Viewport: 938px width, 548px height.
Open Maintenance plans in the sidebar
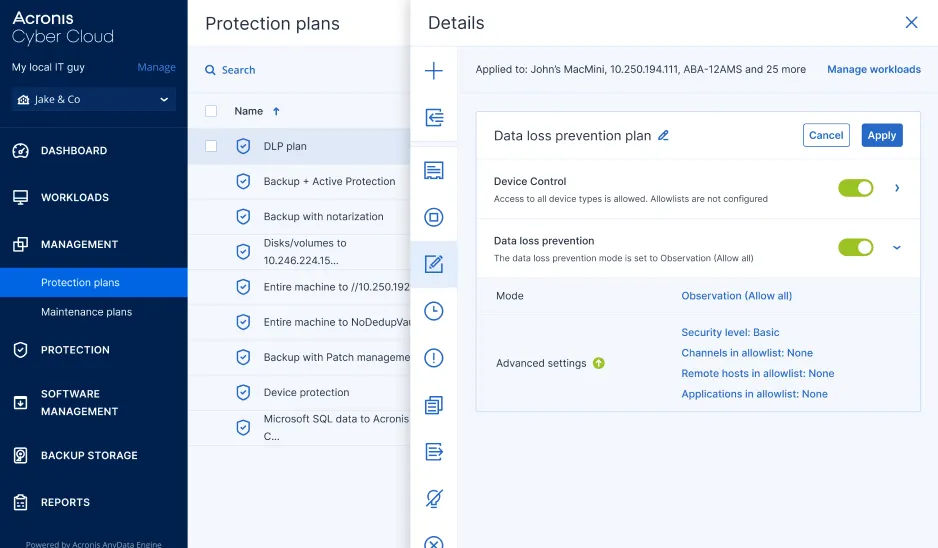click(86, 312)
